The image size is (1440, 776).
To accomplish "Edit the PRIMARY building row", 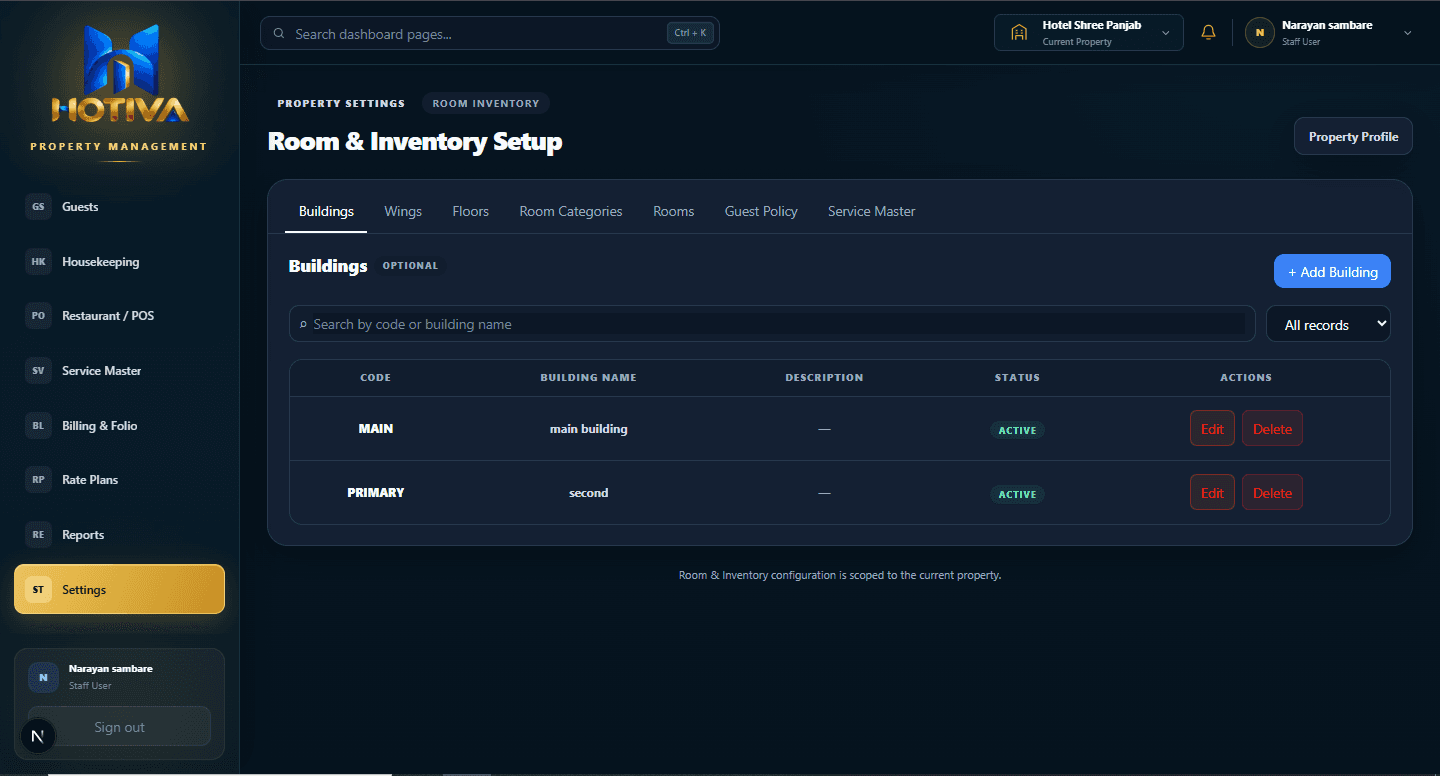I will click(1212, 492).
